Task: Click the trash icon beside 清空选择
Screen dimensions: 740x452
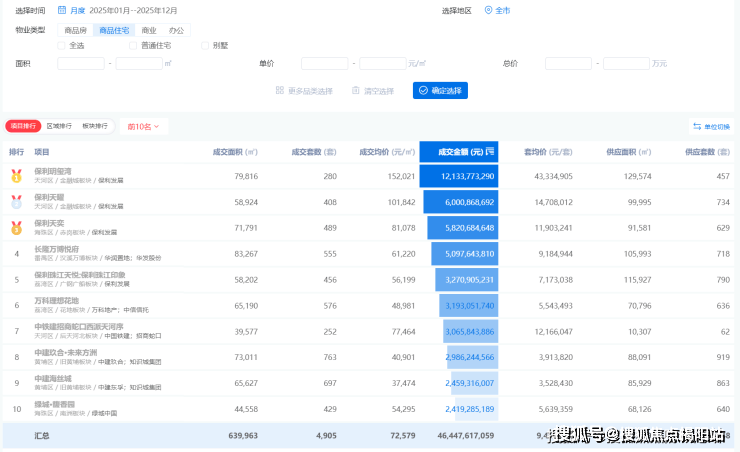Action: [355, 90]
